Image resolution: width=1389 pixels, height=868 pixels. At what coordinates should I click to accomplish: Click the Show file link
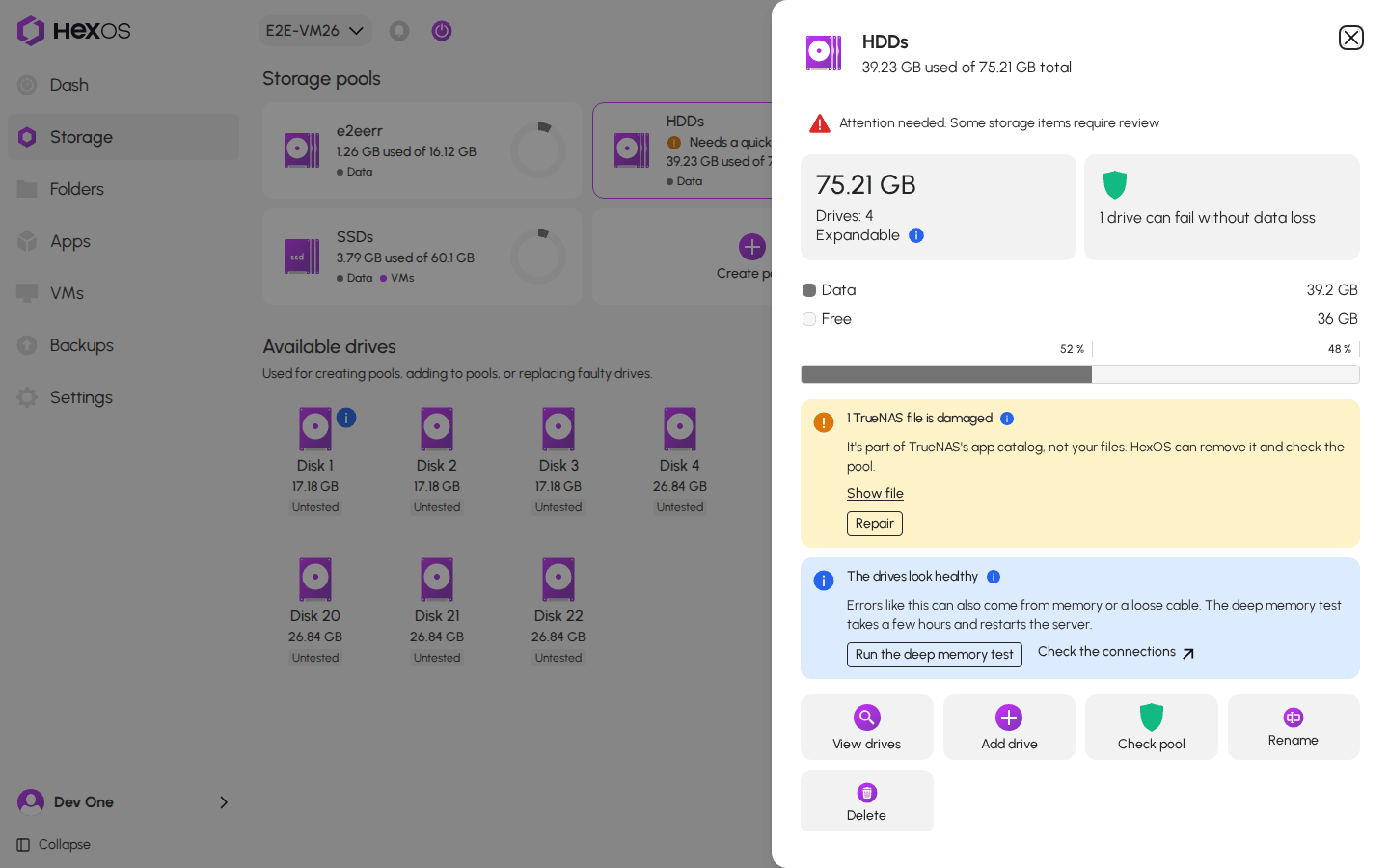(x=875, y=494)
